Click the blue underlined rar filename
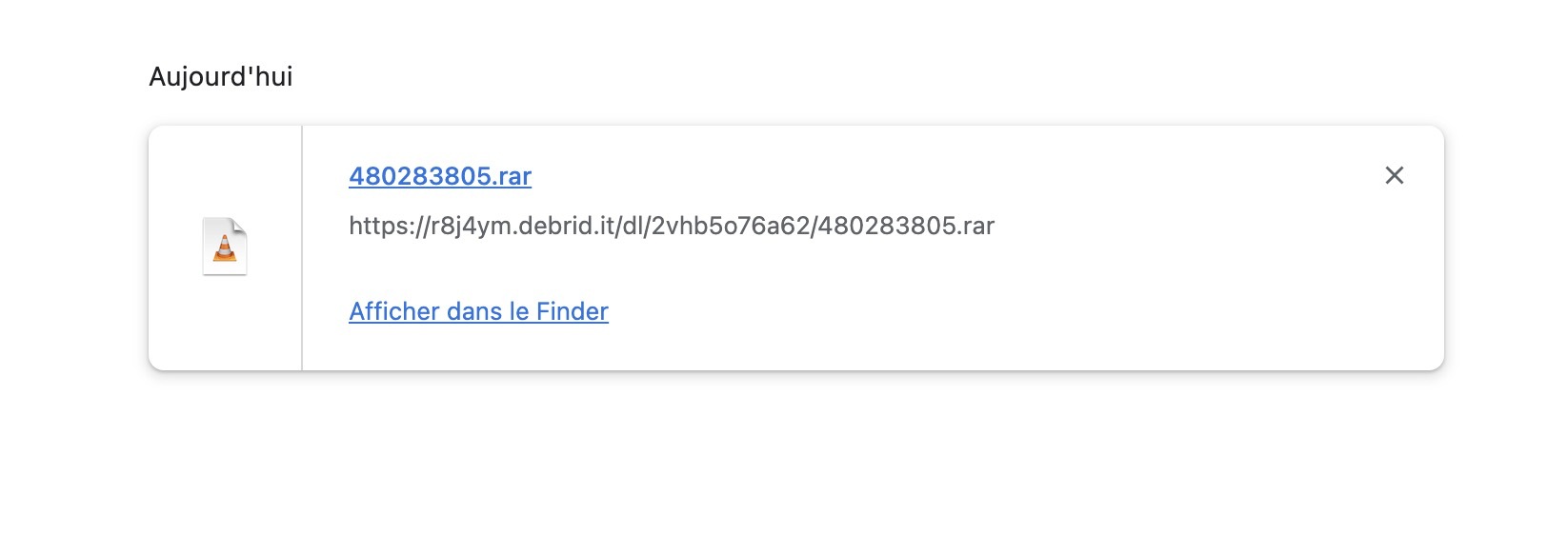The width and height of the screenshot is (1568, 535). point(440,176)
